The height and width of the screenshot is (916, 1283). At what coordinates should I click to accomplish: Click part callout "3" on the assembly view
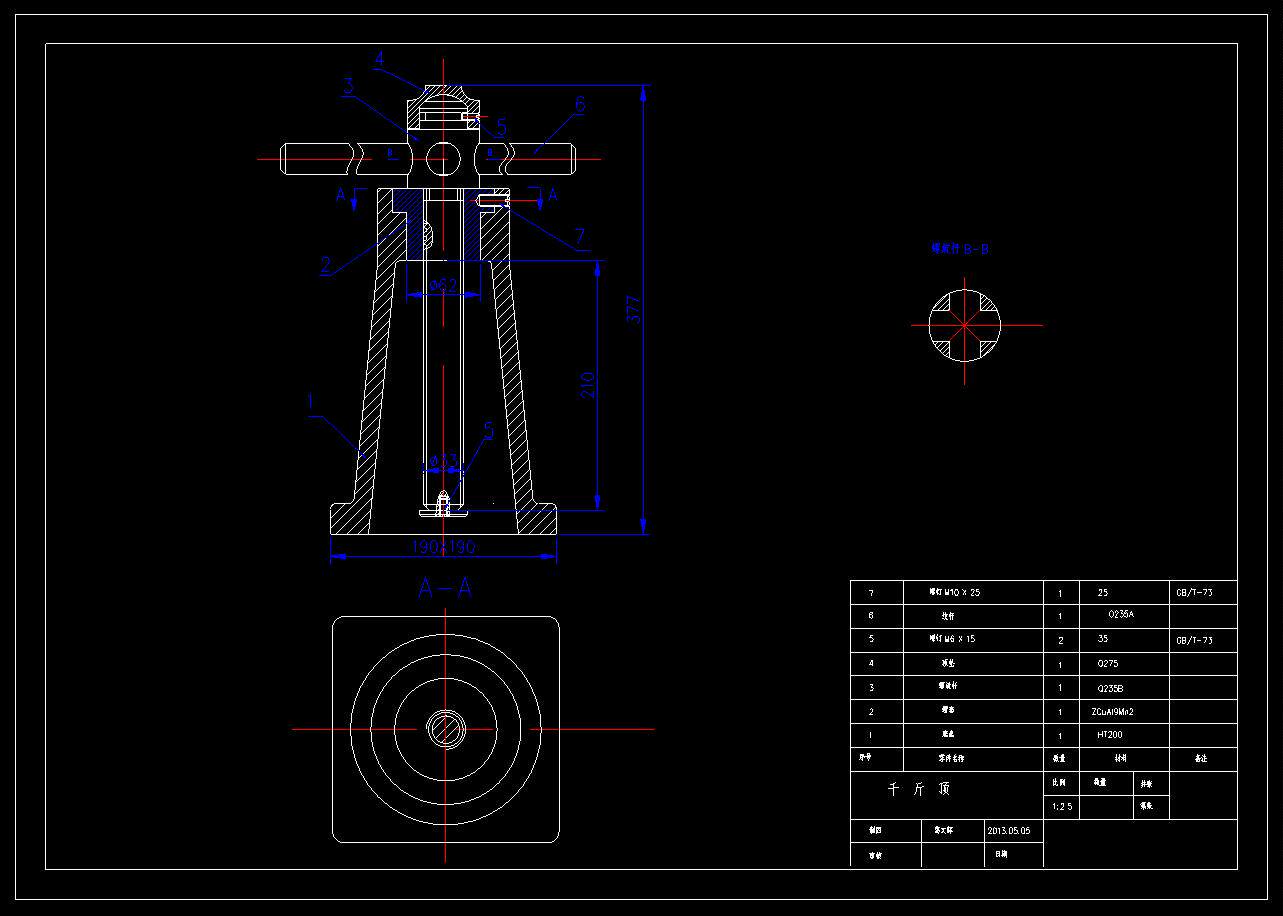pos(348,85)
